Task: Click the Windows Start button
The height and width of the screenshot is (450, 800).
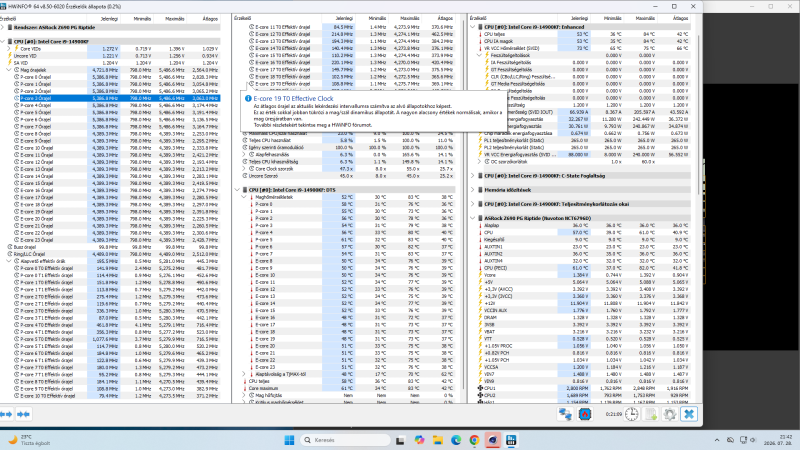Action: coord(289,440)
